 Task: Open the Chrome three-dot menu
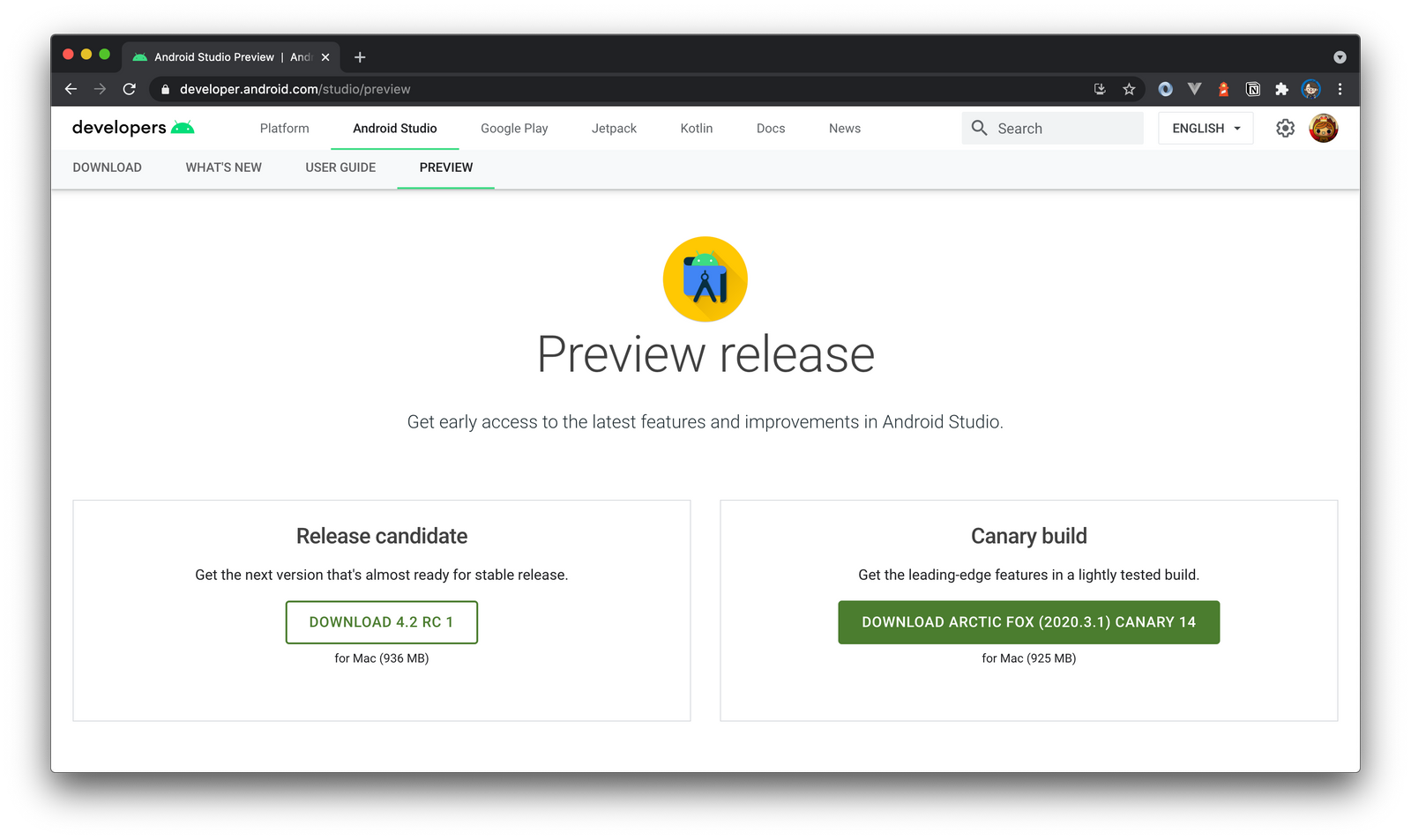tap(1340, 89)
